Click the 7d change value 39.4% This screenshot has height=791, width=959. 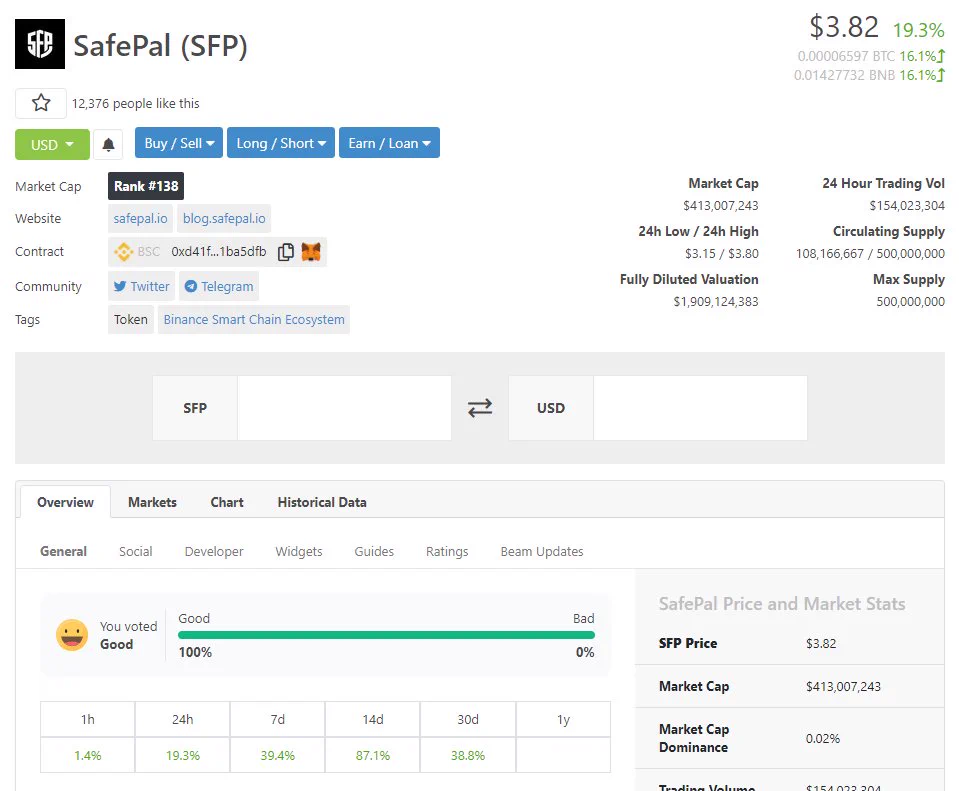pyautogui.click(x=278, y=756)
